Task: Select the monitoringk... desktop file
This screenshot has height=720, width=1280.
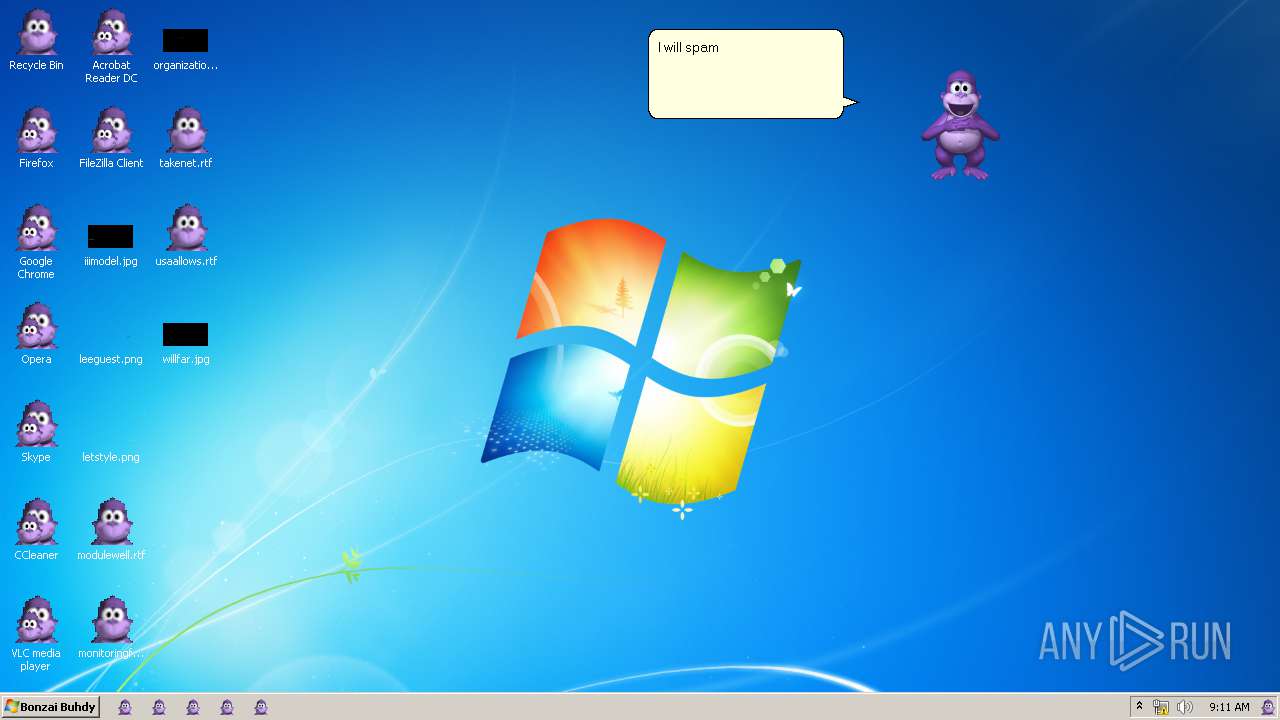Action: coord(111,629)
